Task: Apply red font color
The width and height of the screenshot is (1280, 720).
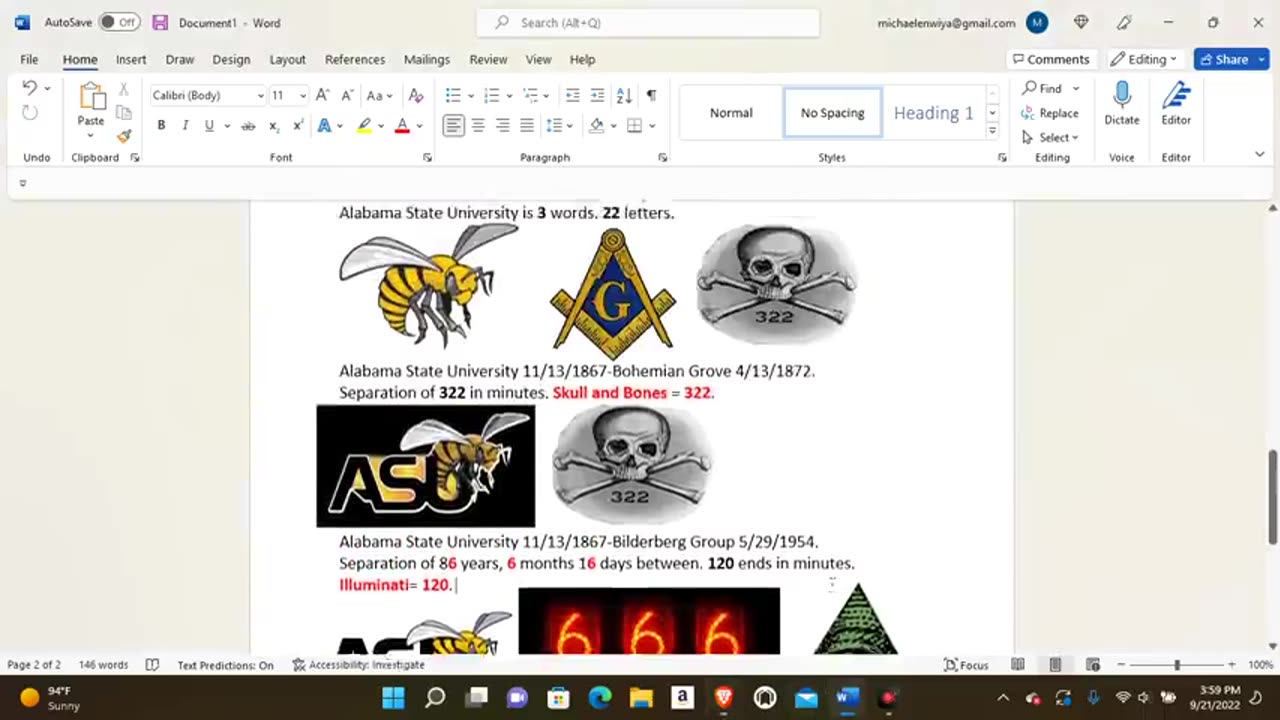Action: pos(402,125)
